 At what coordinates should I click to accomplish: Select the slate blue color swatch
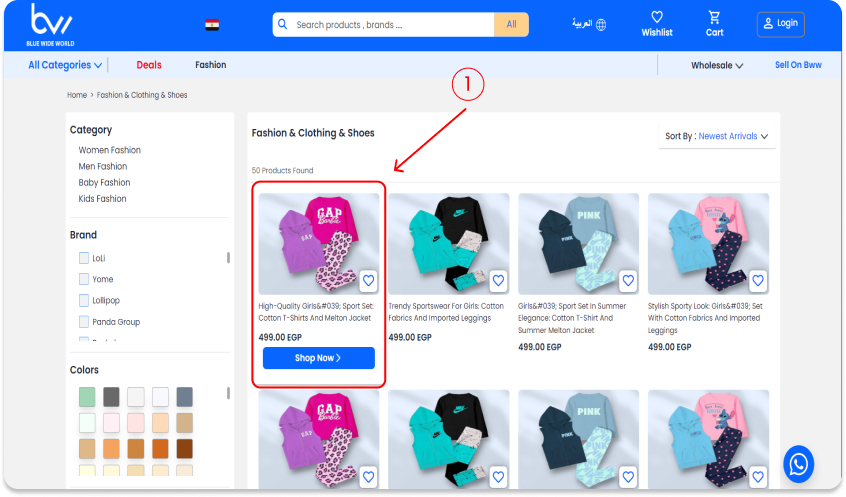pyautogui.click(x=185, y=397)
